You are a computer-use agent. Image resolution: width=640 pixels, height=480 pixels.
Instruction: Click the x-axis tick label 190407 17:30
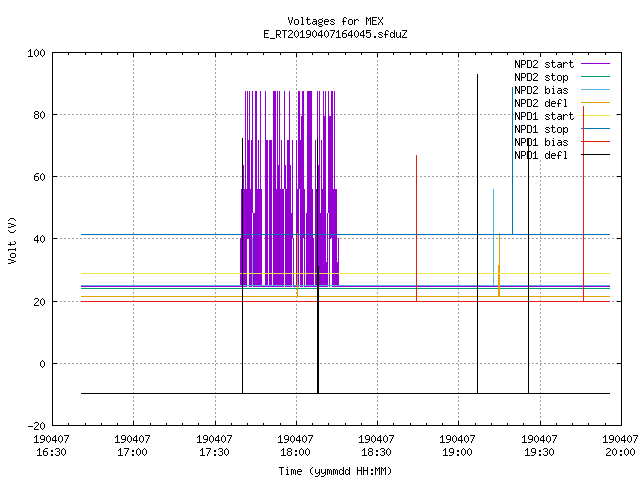[x=214, y=446]
